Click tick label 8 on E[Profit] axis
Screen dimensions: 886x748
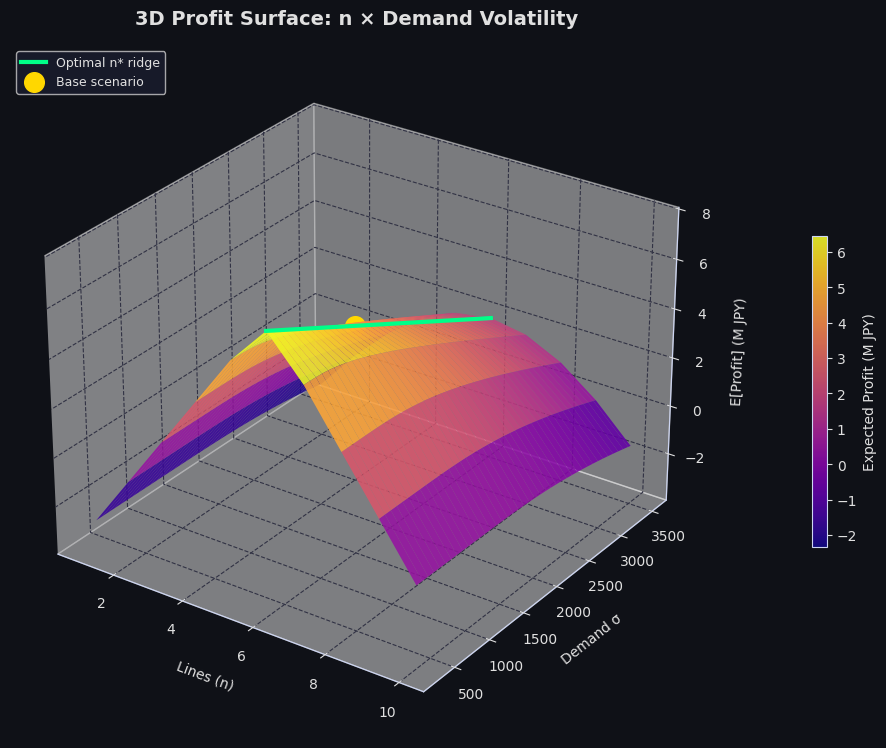[706, 214]
